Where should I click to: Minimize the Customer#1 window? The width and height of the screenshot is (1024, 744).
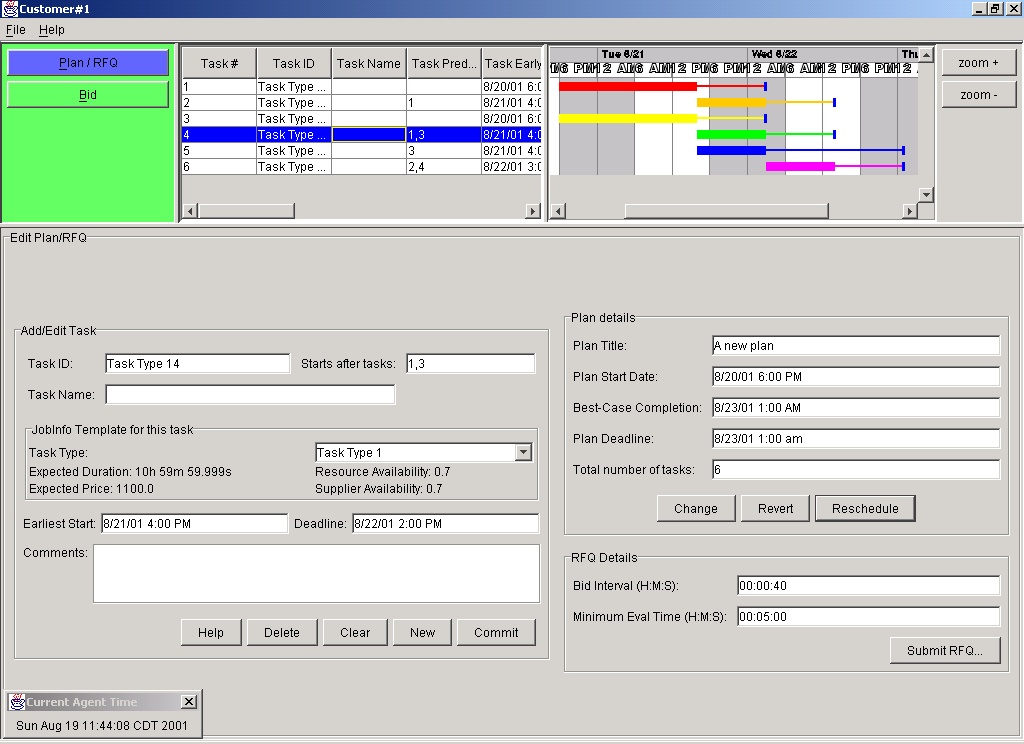click(979, 8)
